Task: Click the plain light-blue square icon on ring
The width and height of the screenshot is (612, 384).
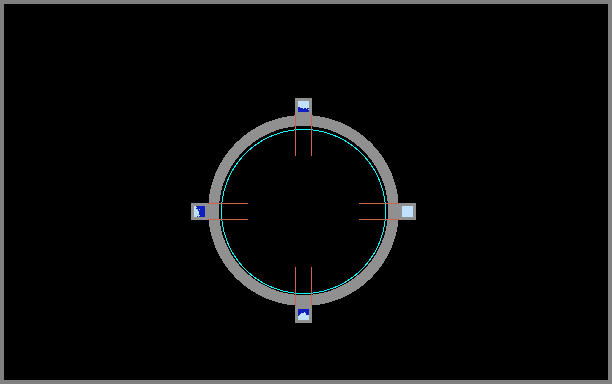Action: pyautogui.click(x=407, y=212)
